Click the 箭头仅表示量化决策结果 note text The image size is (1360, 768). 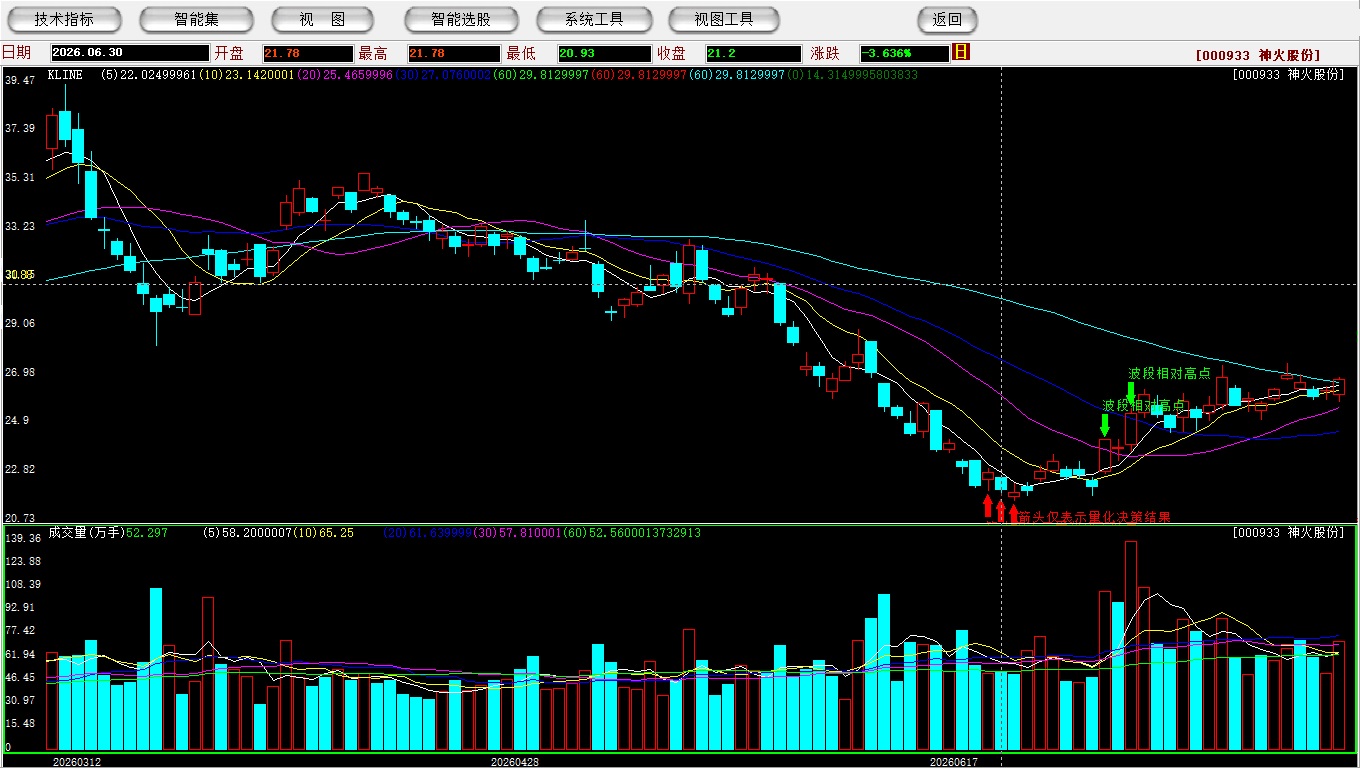point(1094,517)
